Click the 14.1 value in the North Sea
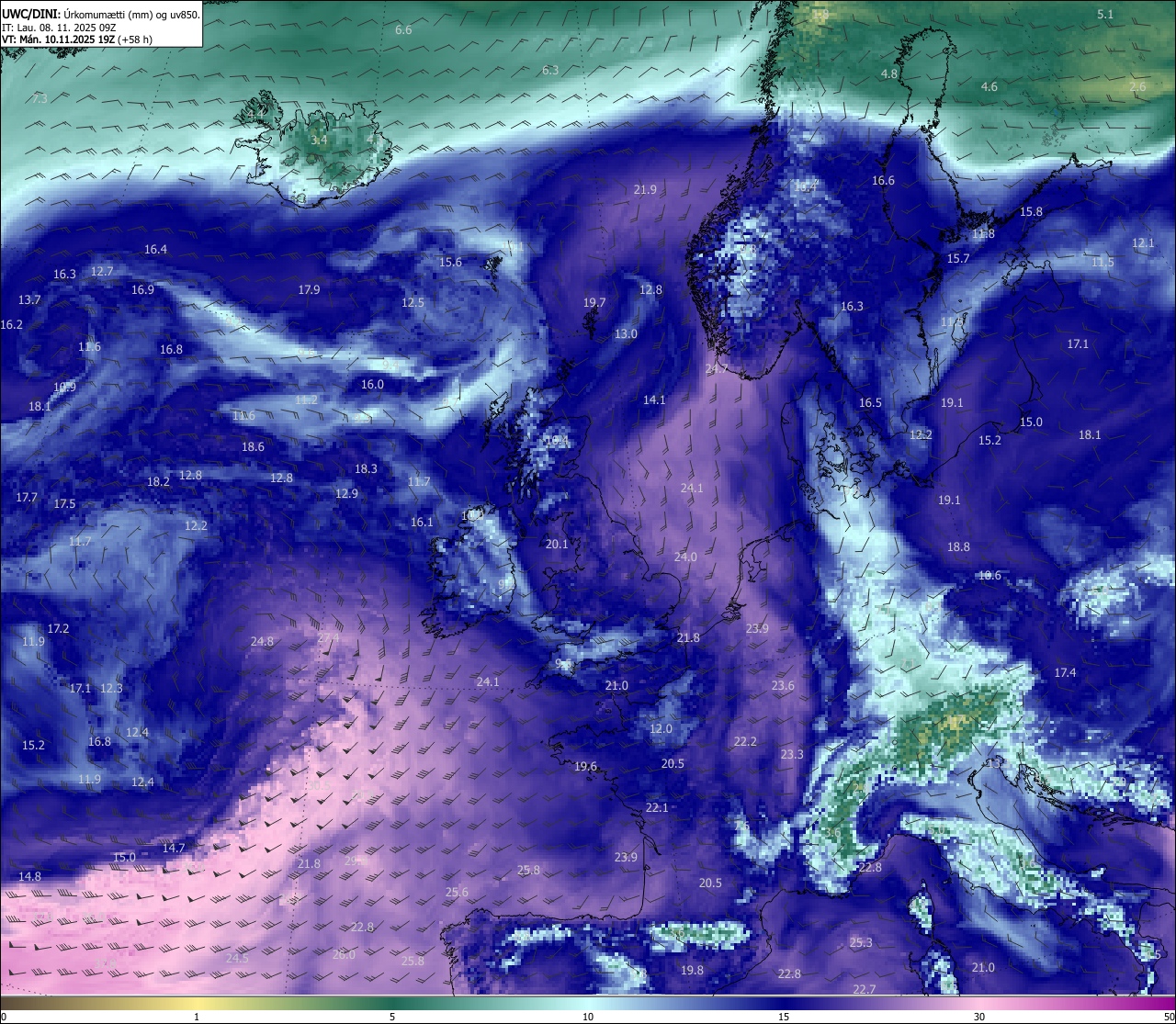Image resolution: width=1176 pixels, height=1024 pixels. (x=654, y=400)
